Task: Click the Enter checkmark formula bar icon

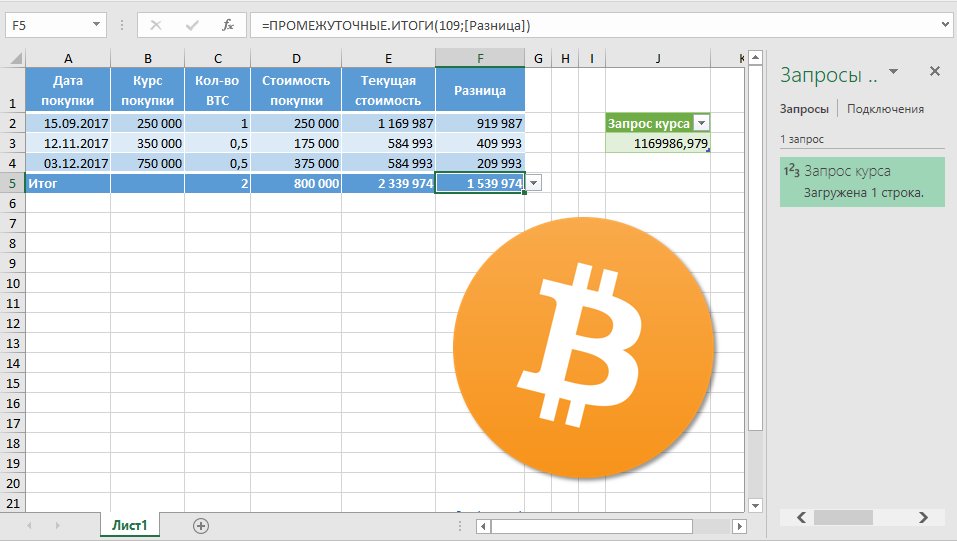Action: (192, 25)
